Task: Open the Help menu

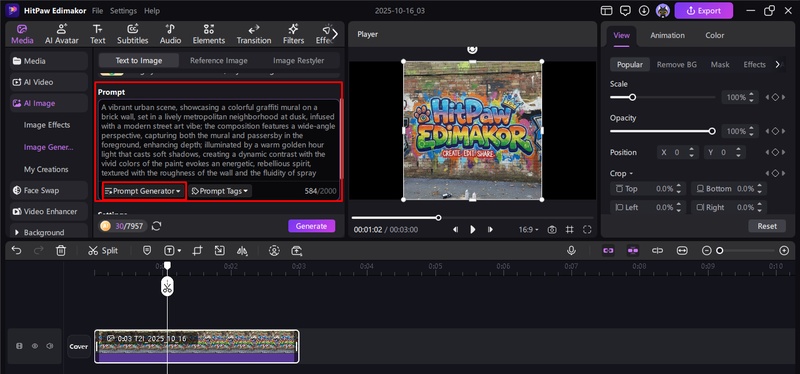Action: pyautogui.click(x=152, y=10)
